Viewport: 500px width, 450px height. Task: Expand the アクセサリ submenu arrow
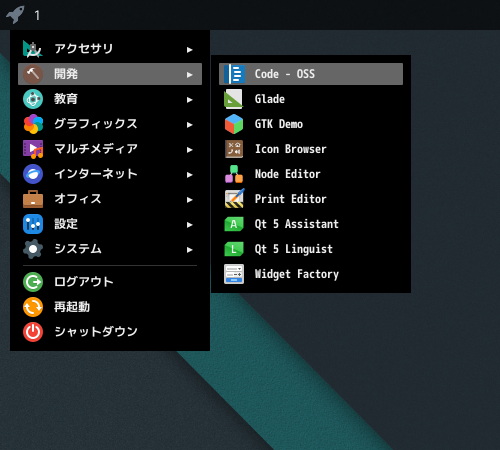pyautogui.click(x=190, y=50)
